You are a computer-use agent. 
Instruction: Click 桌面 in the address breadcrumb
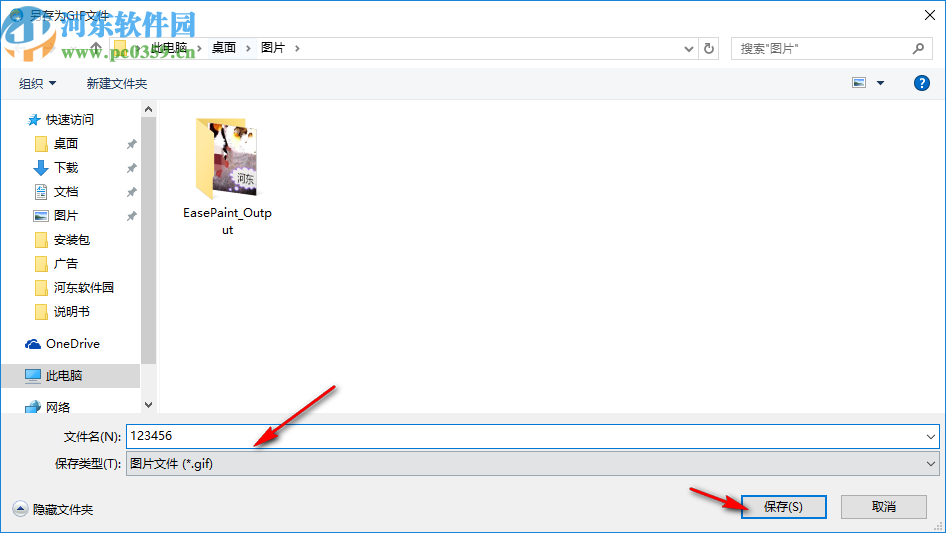[224, 48]
